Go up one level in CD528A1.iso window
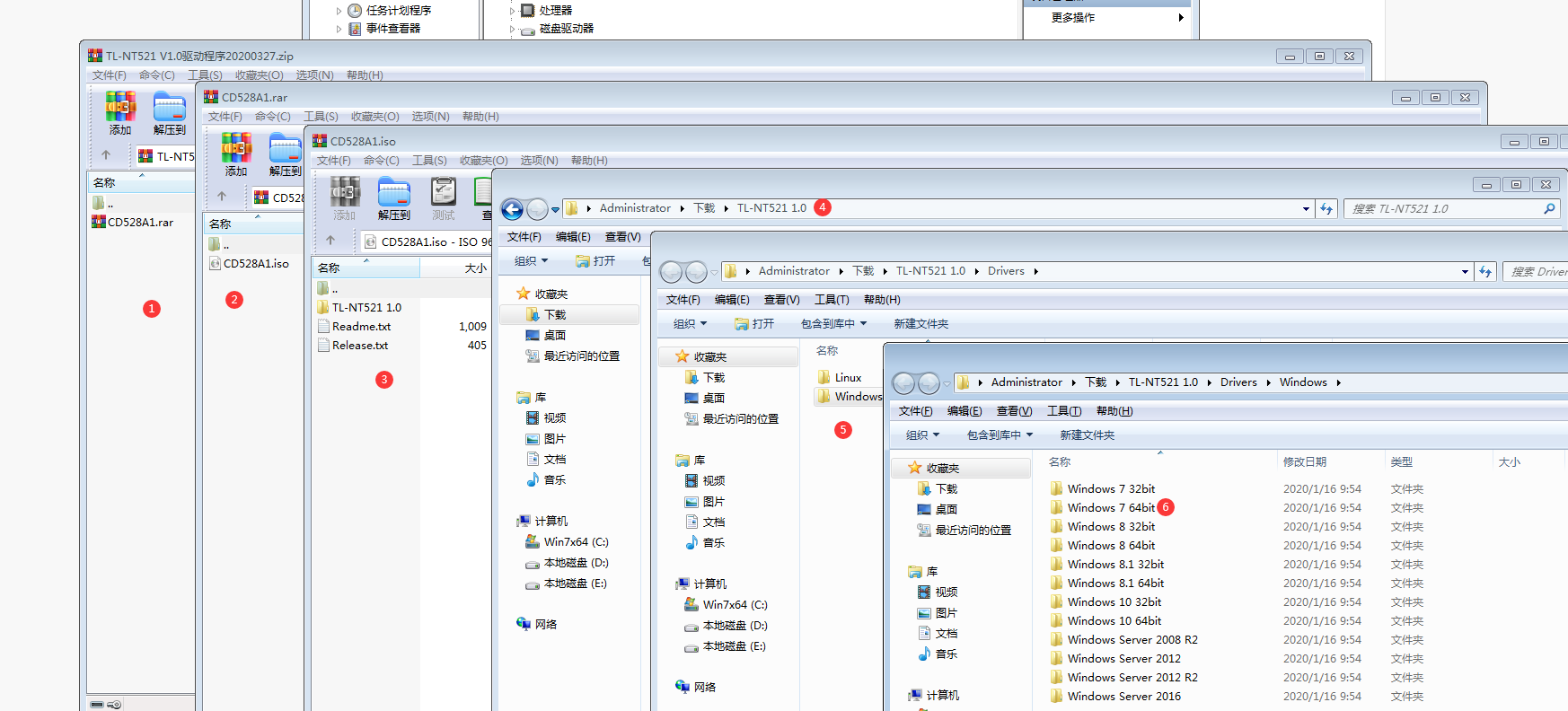The image size is (1568, 711). [330, 241]
